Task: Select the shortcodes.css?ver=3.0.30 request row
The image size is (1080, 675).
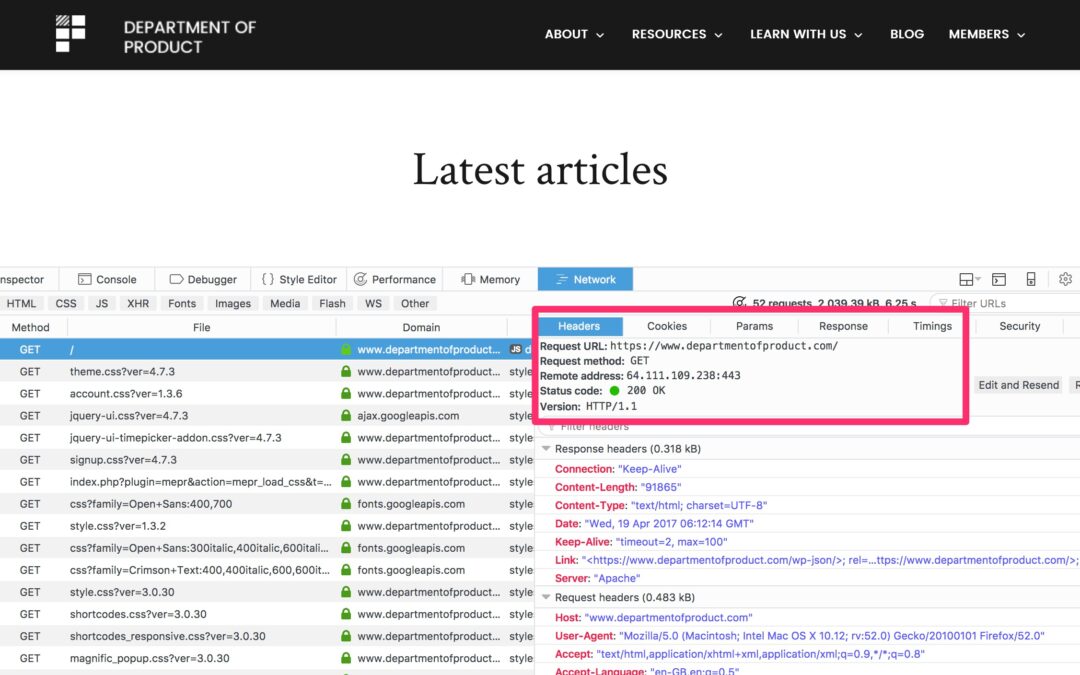Action: [x=267, y=614]
